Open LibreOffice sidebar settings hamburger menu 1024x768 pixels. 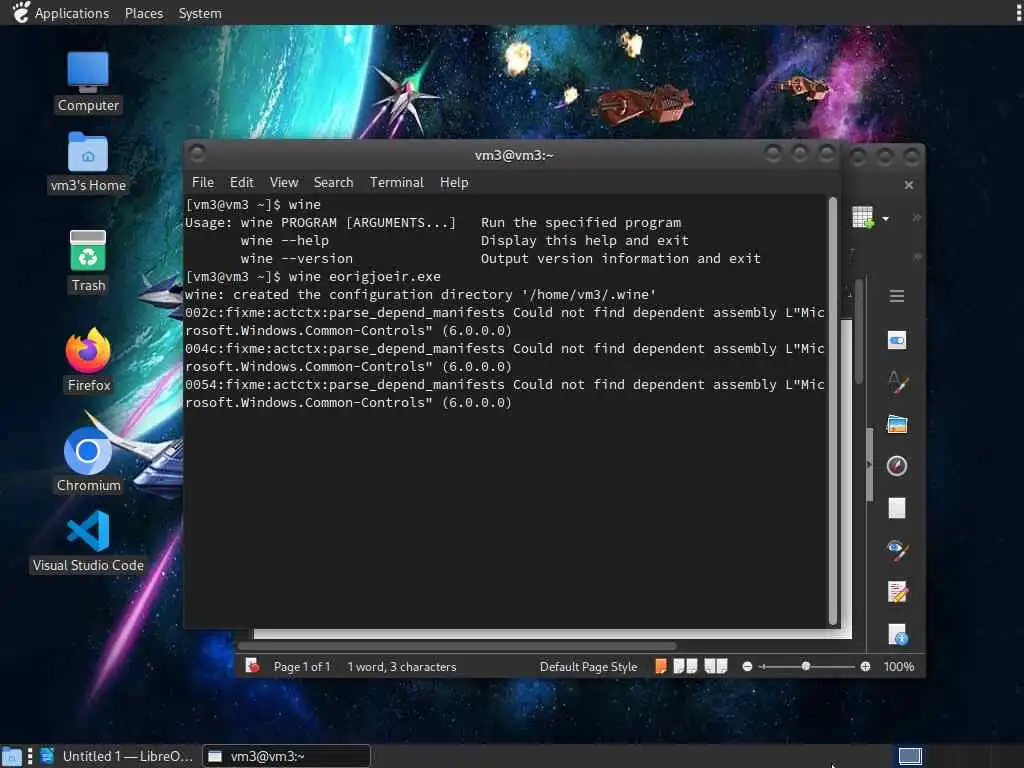point(897,296)
